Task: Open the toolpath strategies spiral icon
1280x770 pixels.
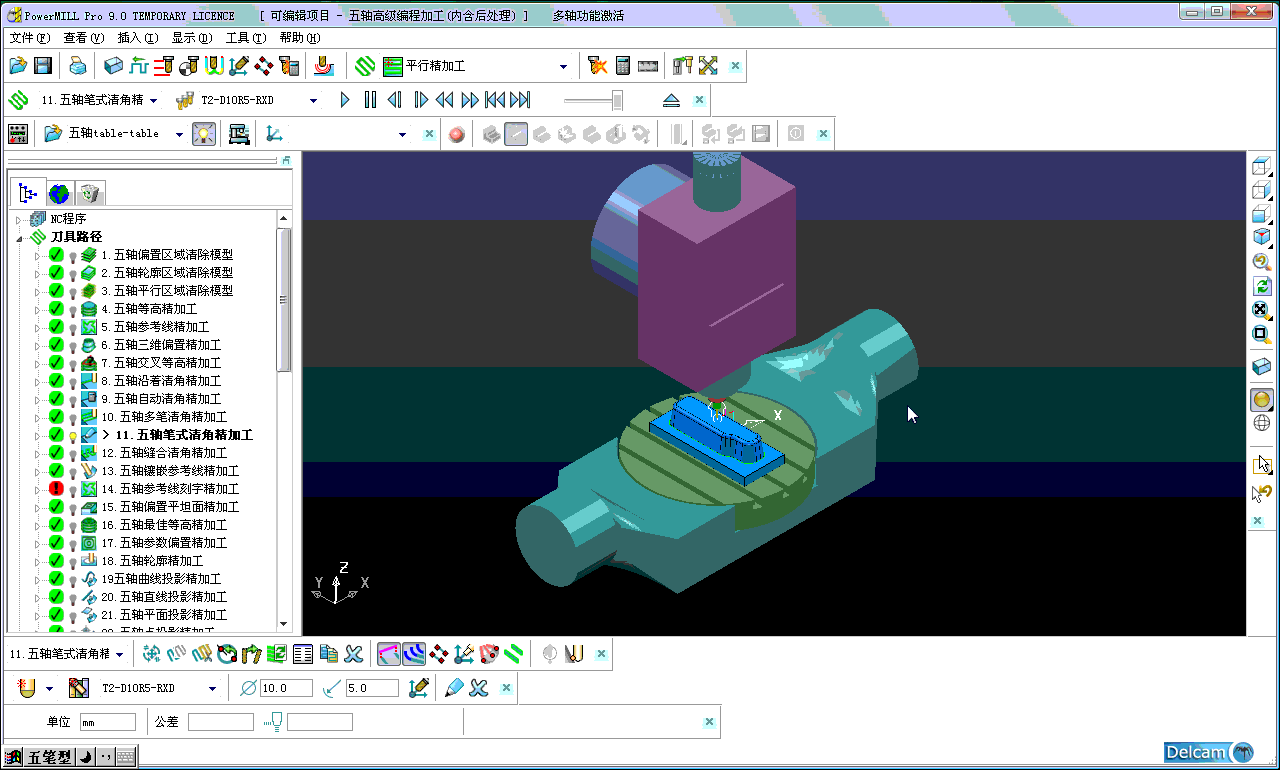Action: coord(365,66)
